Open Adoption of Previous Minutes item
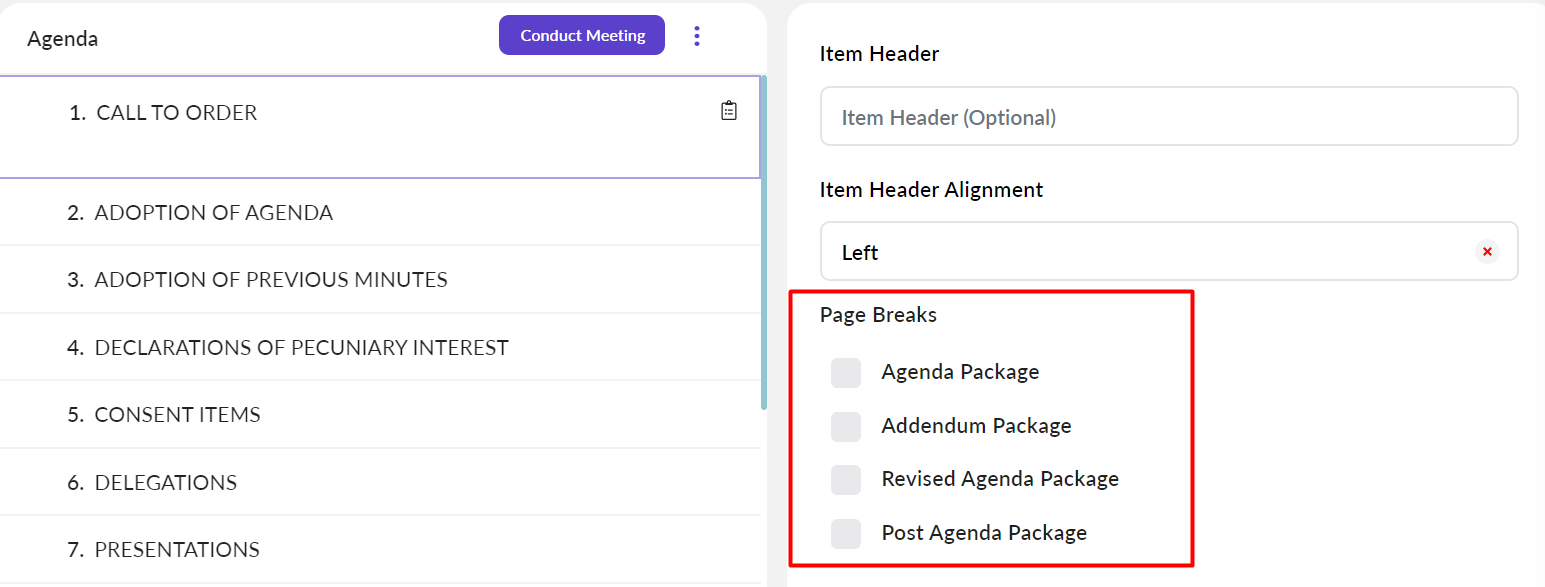Screen dimensions: 1545x587 (270, 280)
